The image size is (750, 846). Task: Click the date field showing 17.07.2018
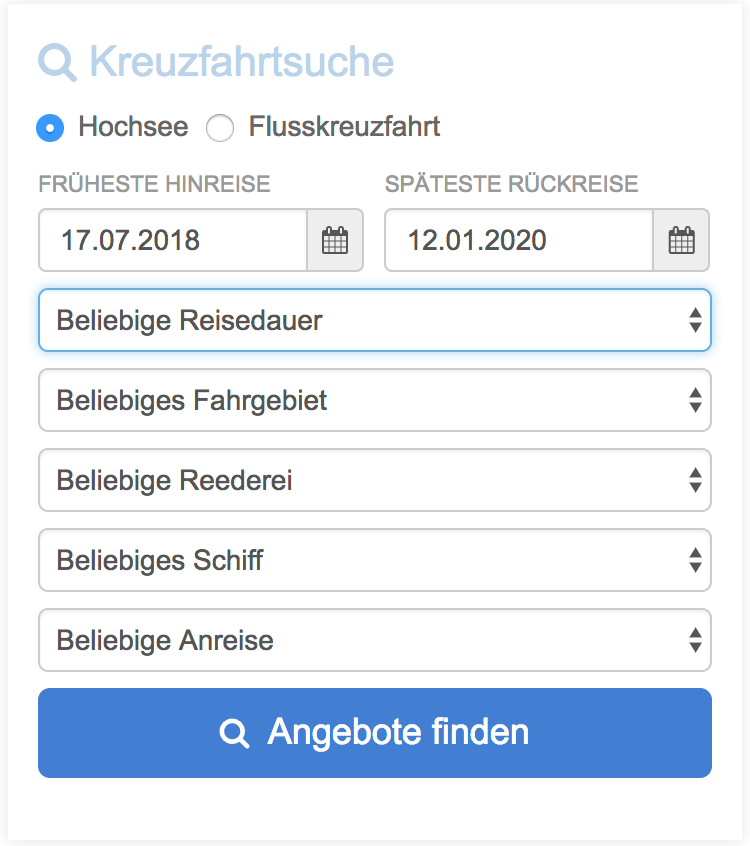point(170,240)
